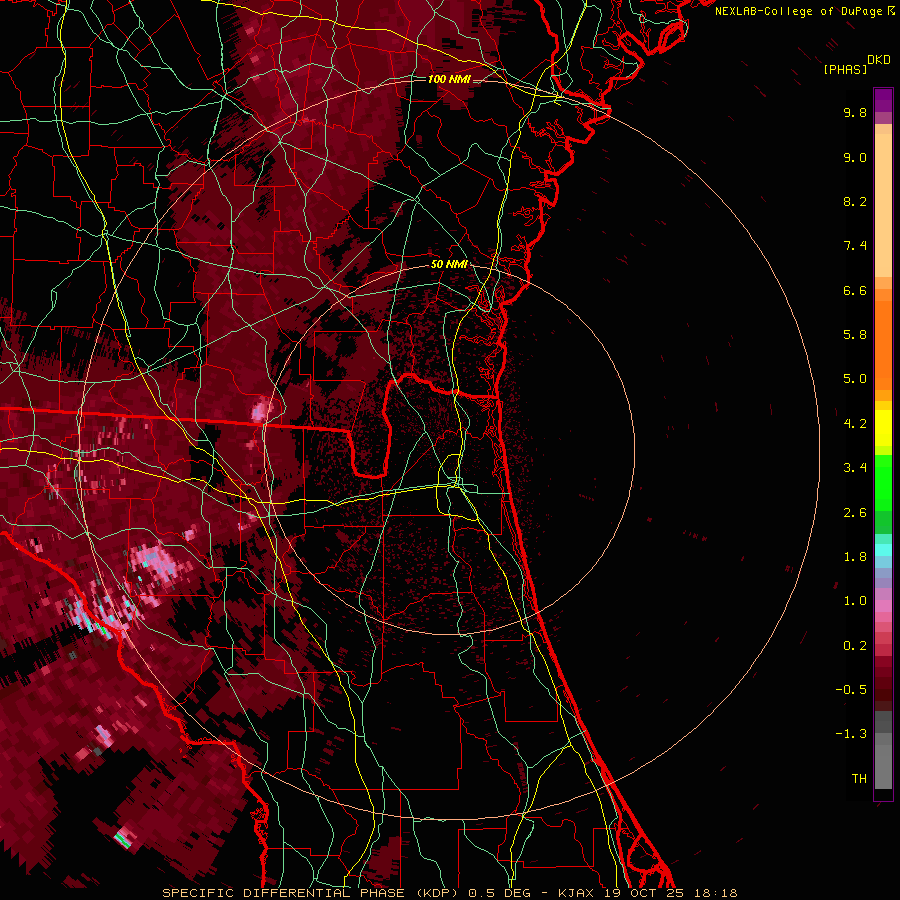Click the 1.0 value on color scale

pyautogui.click(x=855, y=601)
